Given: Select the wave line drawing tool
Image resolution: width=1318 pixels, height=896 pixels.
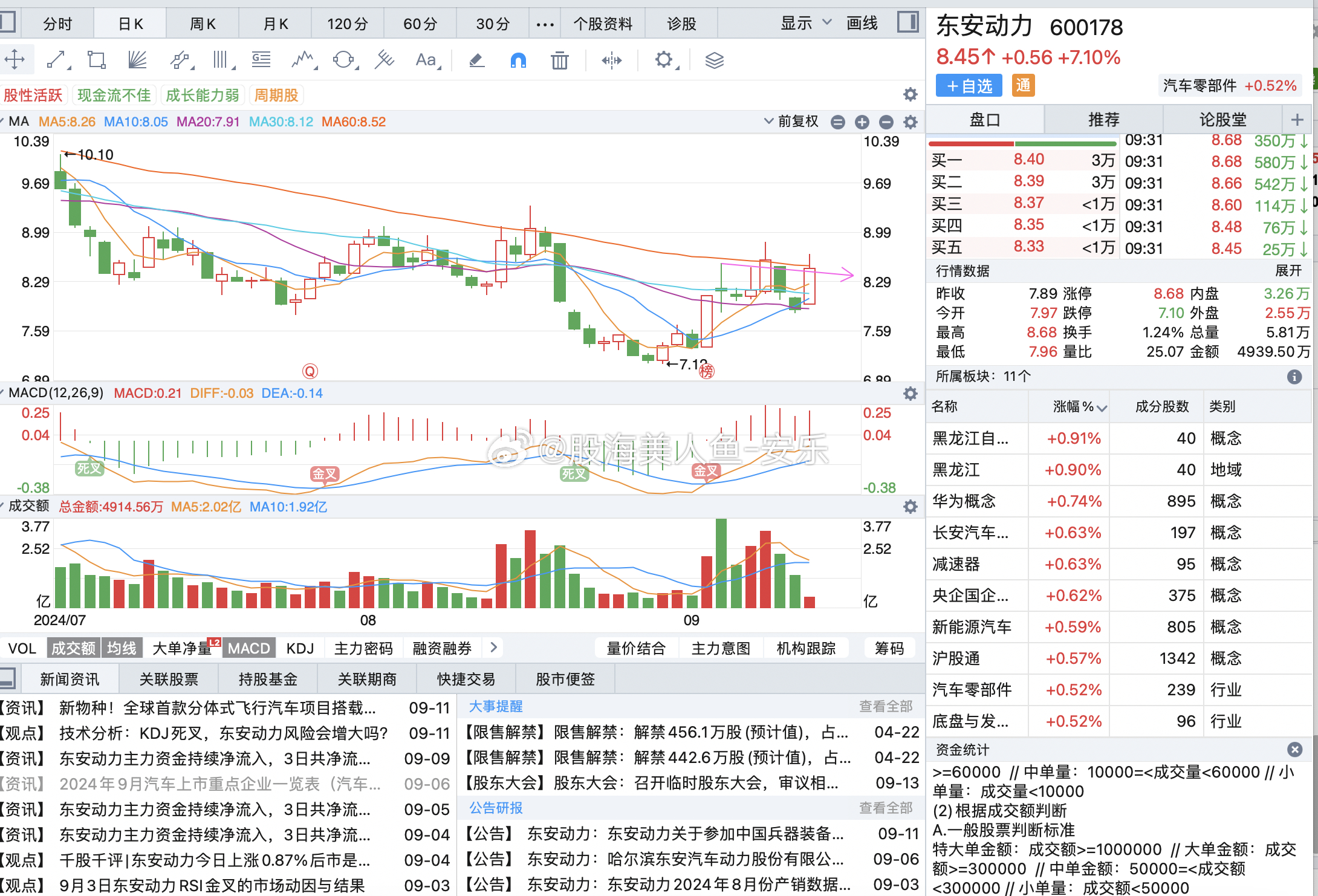Looking at the screenshot, I should [304, 60].
